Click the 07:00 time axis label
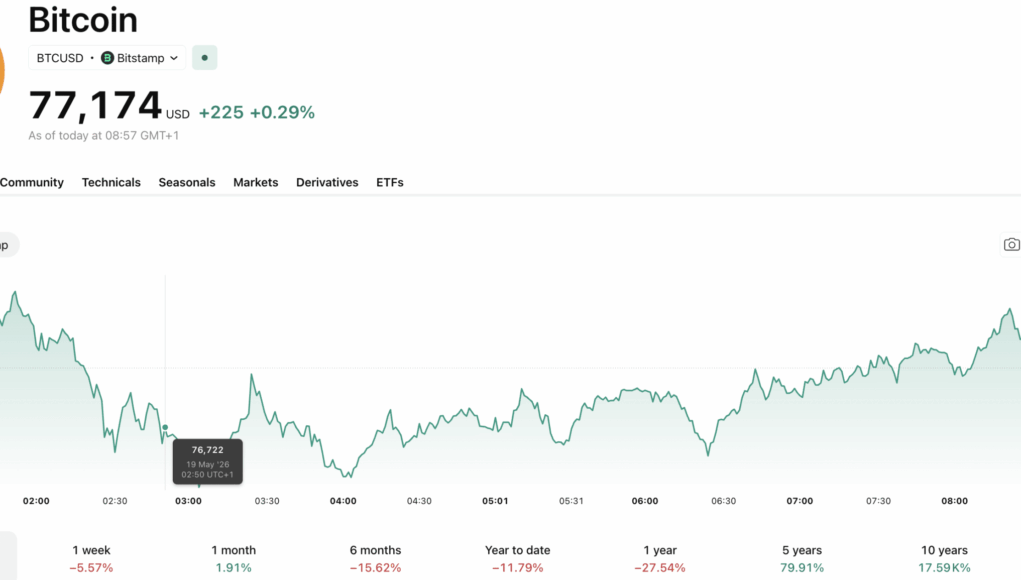 [x=800, y=501]
